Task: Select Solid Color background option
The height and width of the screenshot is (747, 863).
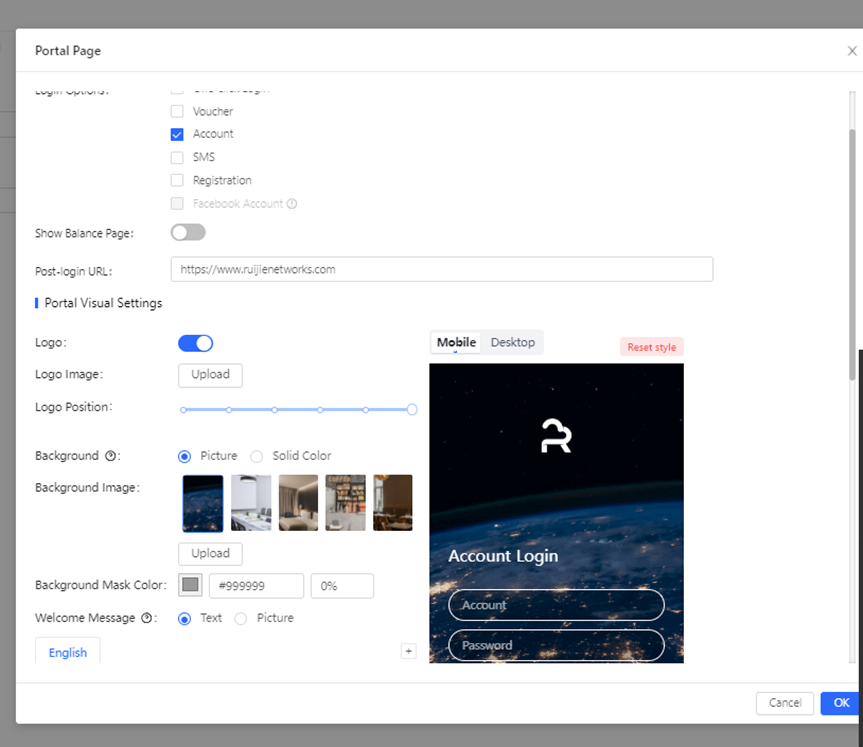Action: pos(256,456)
